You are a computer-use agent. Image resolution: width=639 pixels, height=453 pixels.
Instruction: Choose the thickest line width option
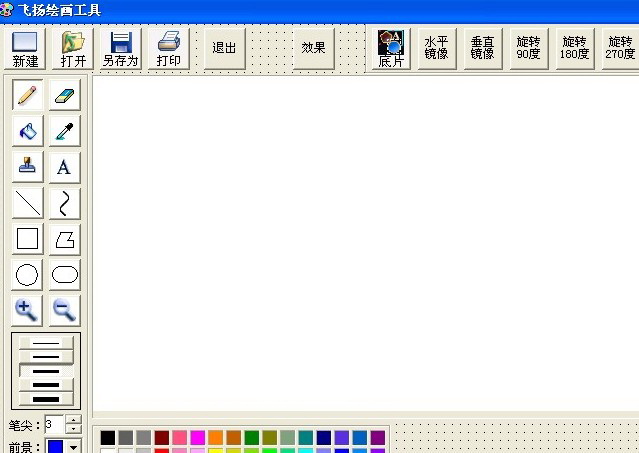click(46, 399)
